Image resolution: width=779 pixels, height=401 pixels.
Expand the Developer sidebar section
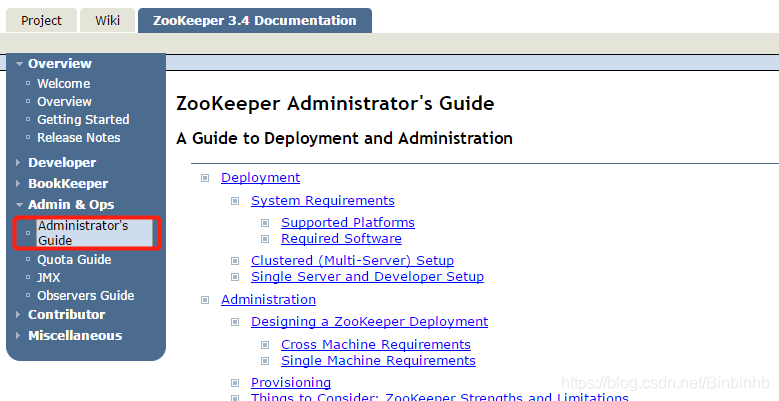tap(62, 162)
